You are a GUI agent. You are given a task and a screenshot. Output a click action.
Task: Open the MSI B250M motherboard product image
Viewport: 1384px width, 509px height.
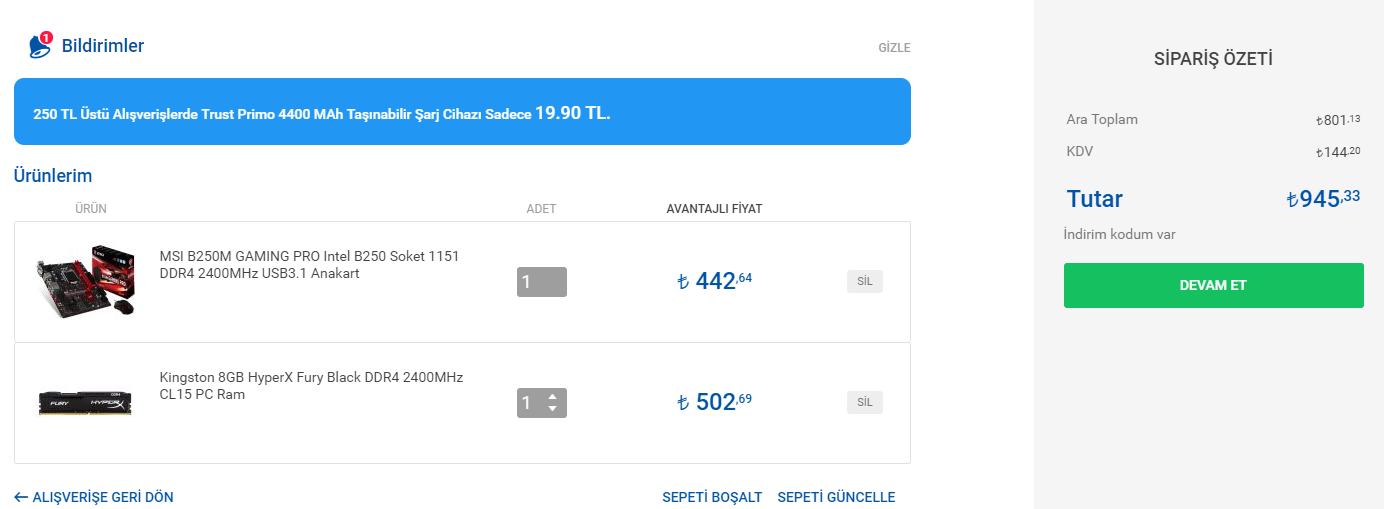click(86, 281)
